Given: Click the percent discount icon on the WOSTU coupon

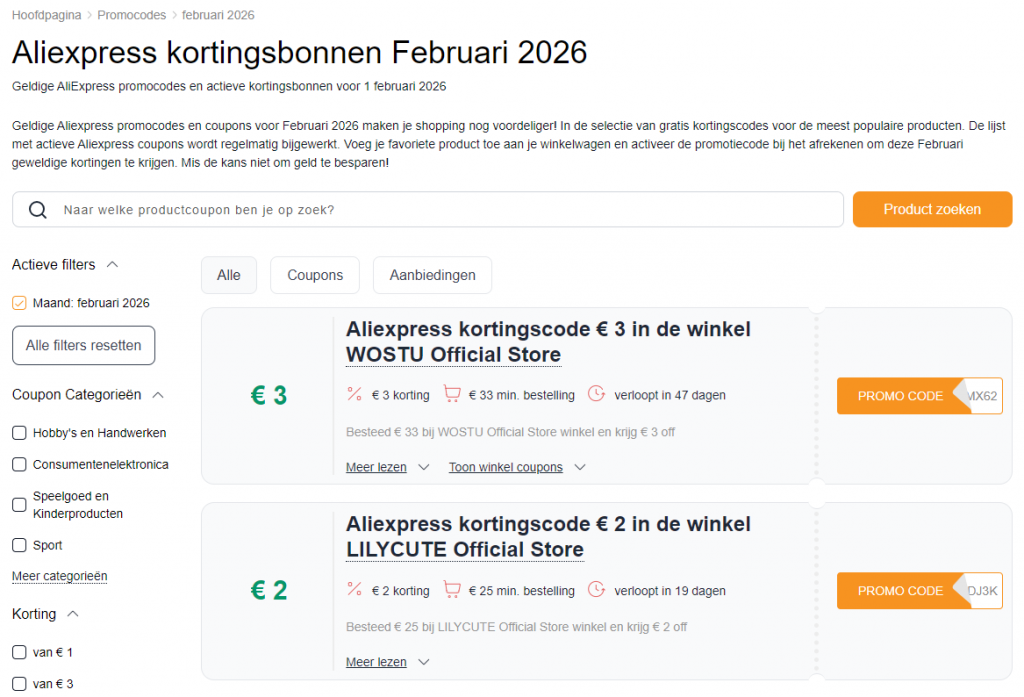Looking at the screenshot, I should [x=354, y=394].
